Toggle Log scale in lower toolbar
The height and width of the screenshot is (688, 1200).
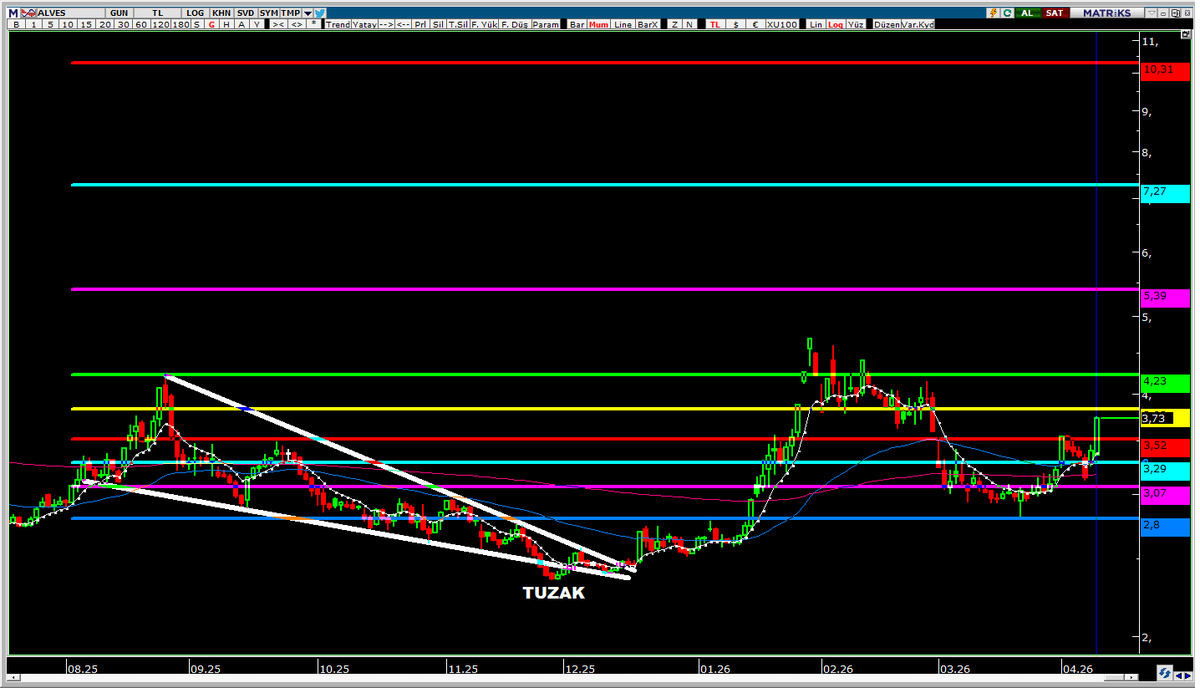point(835,24)
